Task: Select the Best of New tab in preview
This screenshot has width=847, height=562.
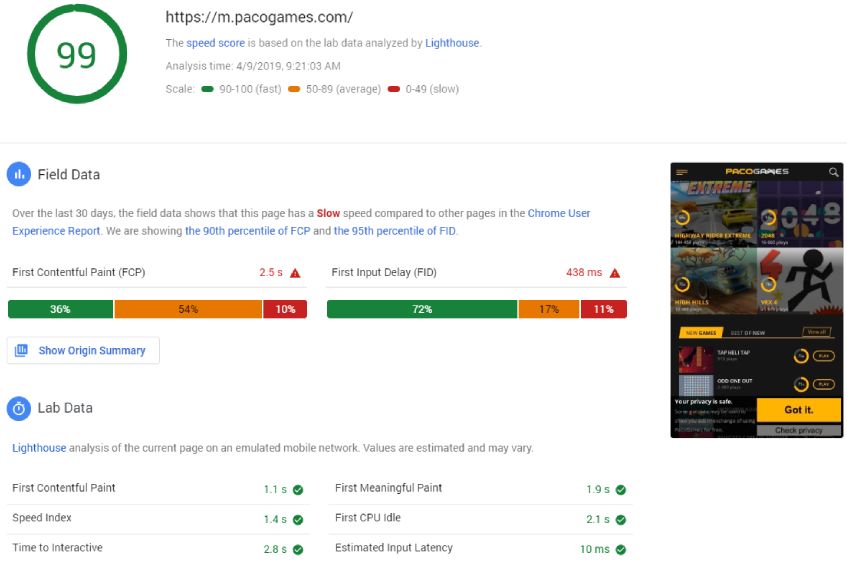Action: 748,333
